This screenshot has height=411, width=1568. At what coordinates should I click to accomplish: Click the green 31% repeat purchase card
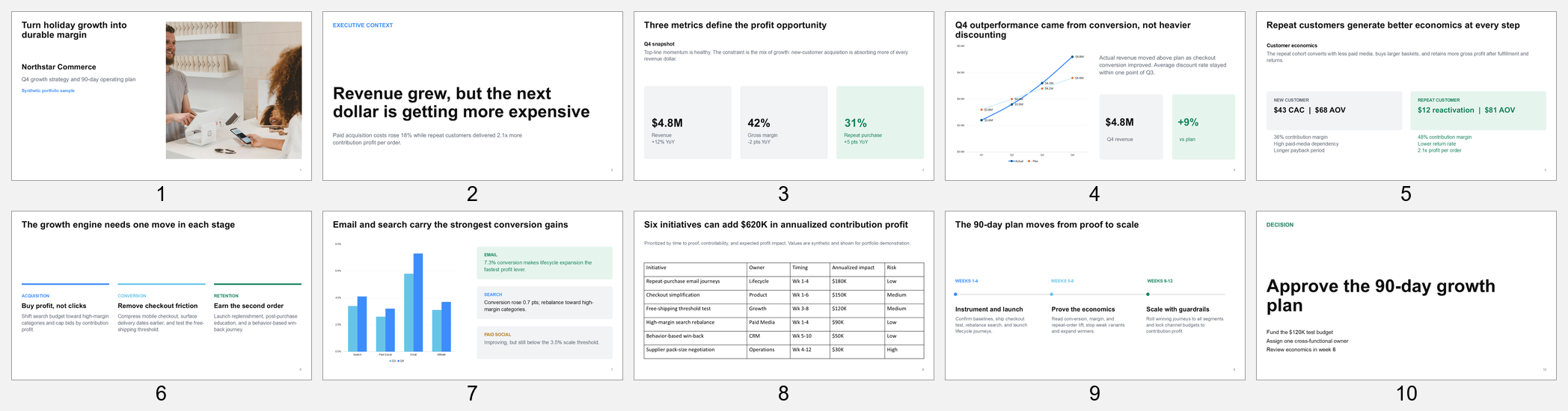click(x=880, y=123)
